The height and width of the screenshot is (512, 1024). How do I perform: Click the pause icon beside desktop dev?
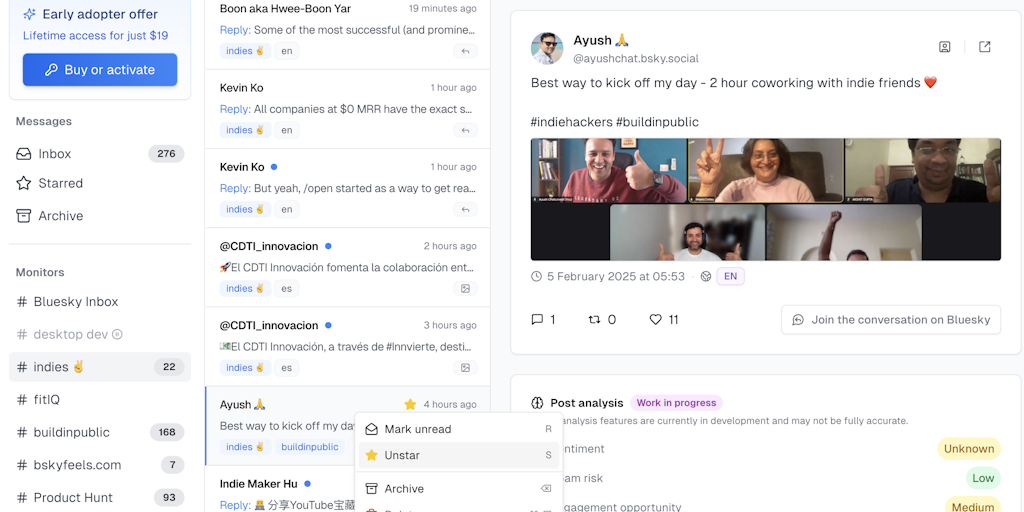[x=117, y=334]
